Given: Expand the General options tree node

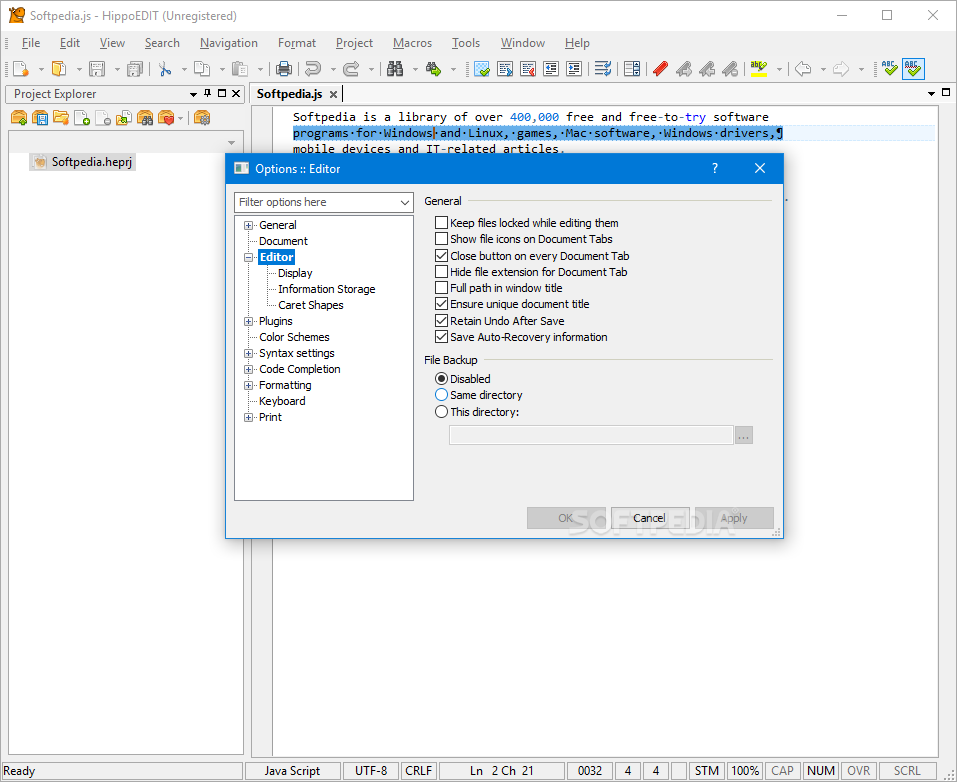Looking at the screenshot, I should tap(248, 225).
